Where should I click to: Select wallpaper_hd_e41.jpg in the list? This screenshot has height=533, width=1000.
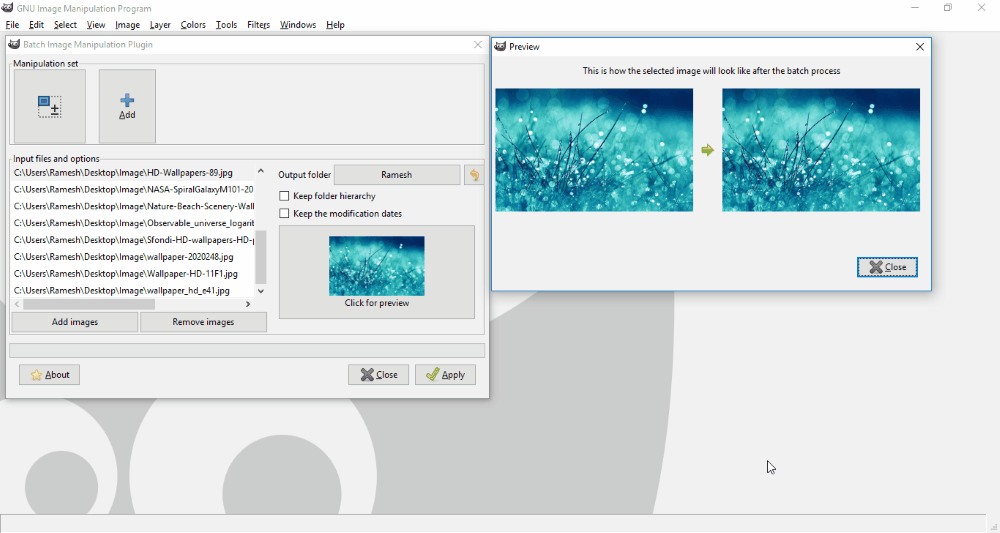click(133, 291)
